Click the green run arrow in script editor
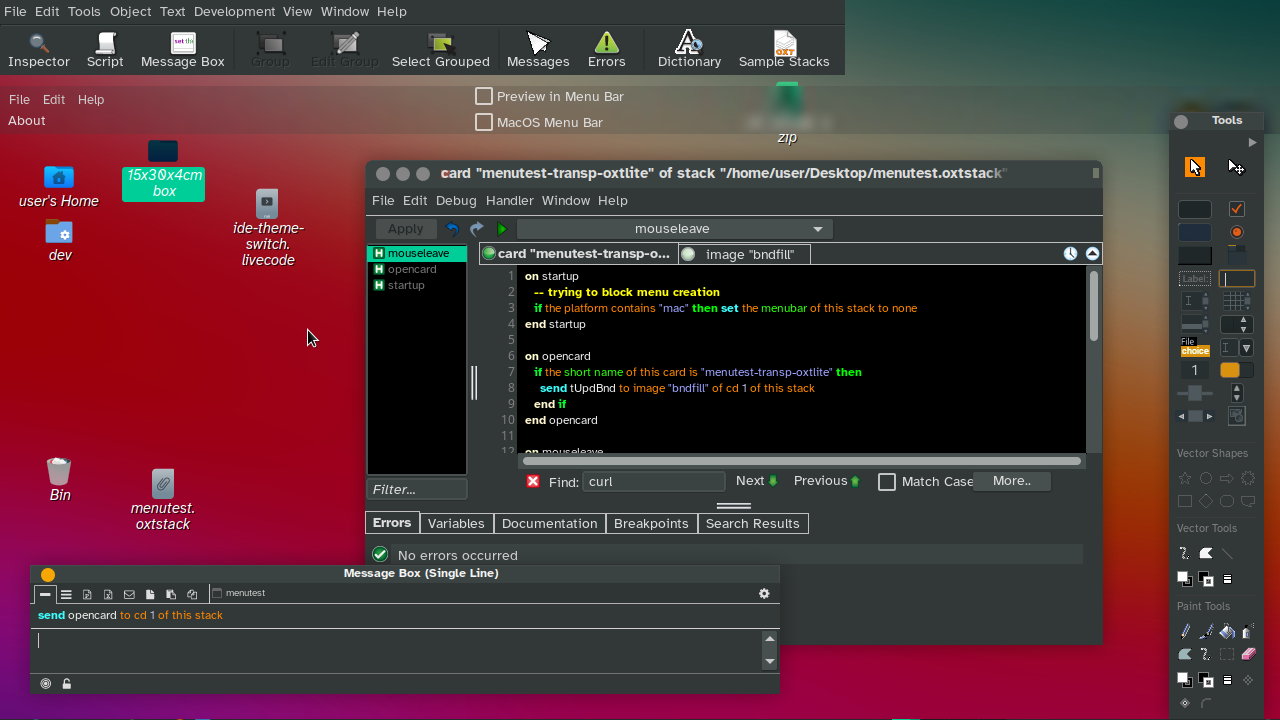 click(x=502, y=229)
